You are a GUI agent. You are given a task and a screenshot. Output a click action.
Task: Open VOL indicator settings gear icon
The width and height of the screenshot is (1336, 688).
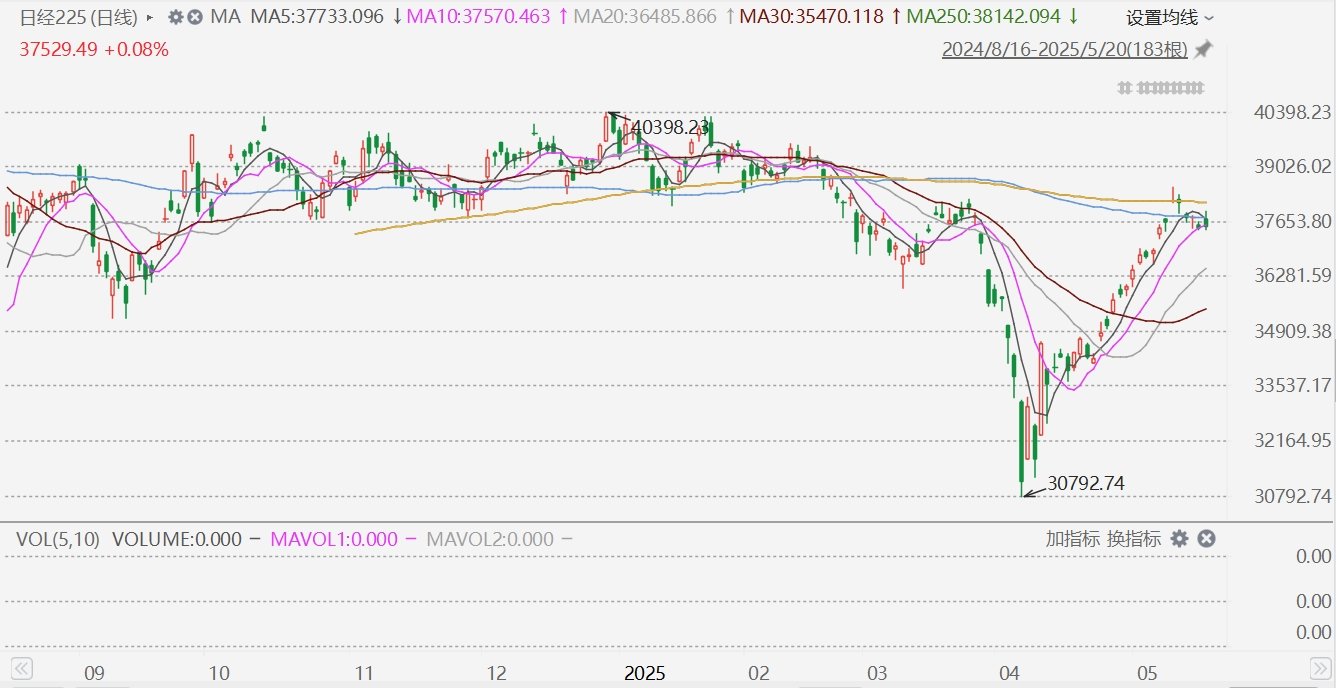click(1180, 539)
